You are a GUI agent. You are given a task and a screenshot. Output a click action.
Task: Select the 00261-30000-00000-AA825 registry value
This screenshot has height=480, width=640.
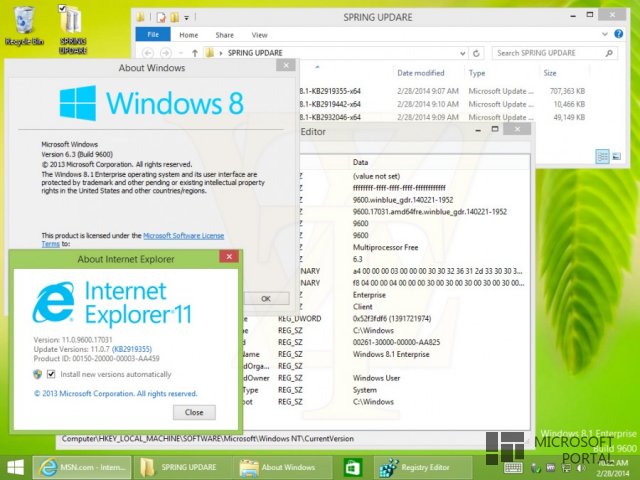(396, 342)
